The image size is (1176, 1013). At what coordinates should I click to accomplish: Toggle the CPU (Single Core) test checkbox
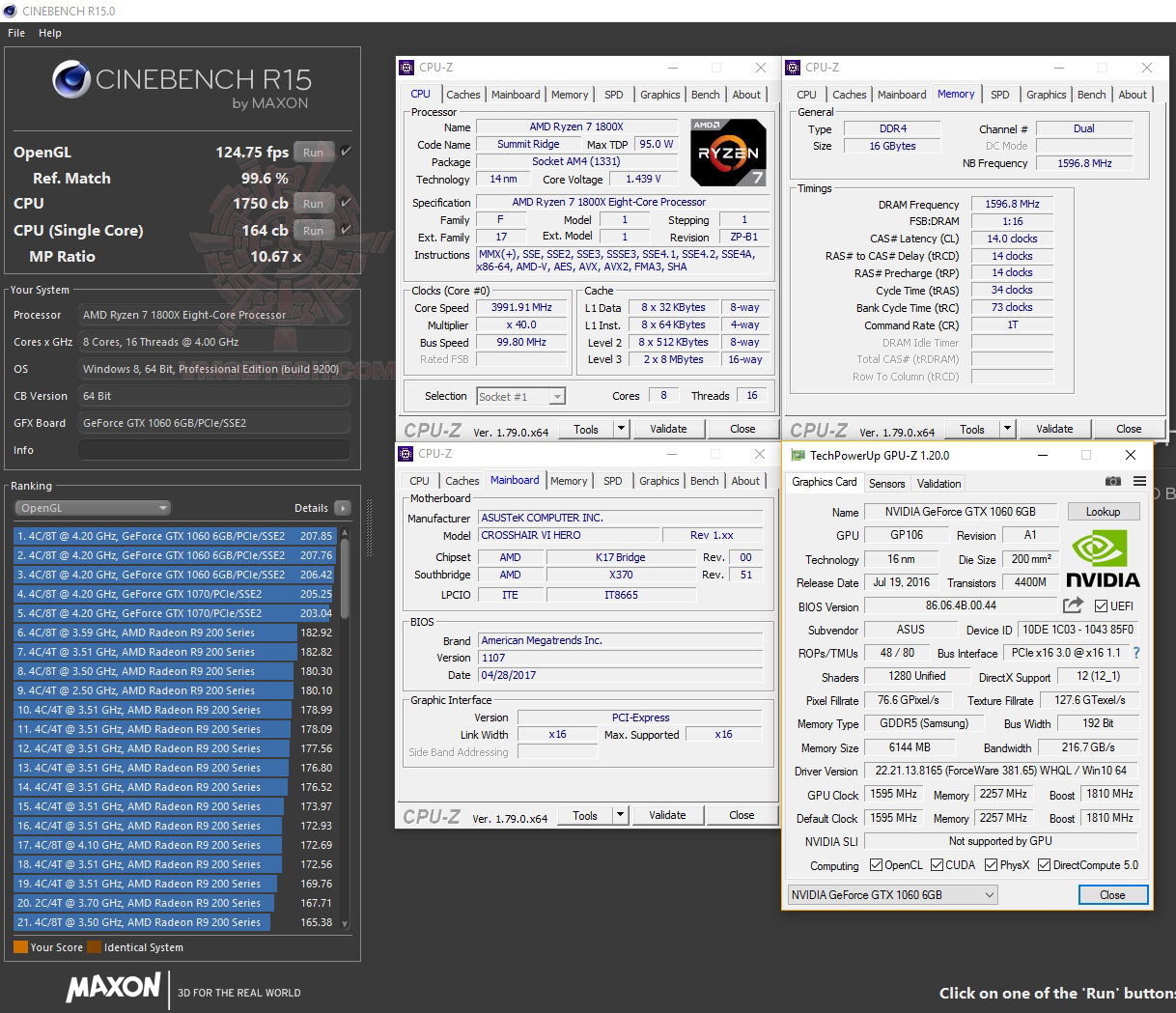pyautogui.click(x=346, y=230)
